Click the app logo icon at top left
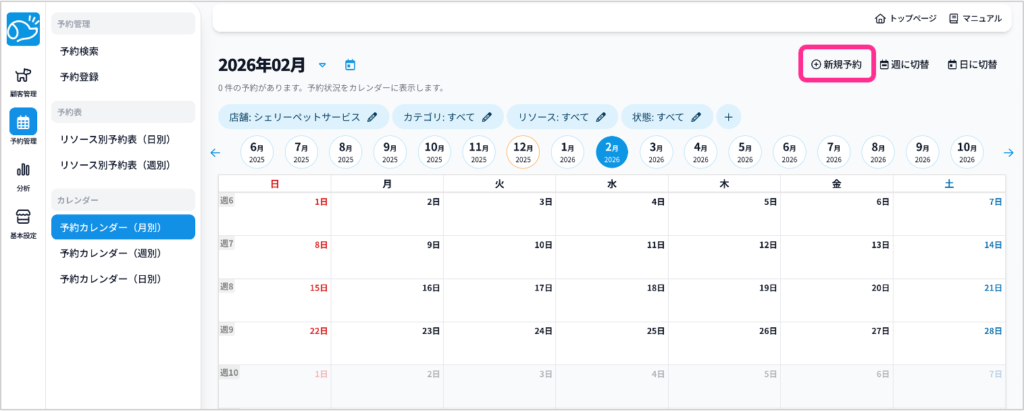 22,32
